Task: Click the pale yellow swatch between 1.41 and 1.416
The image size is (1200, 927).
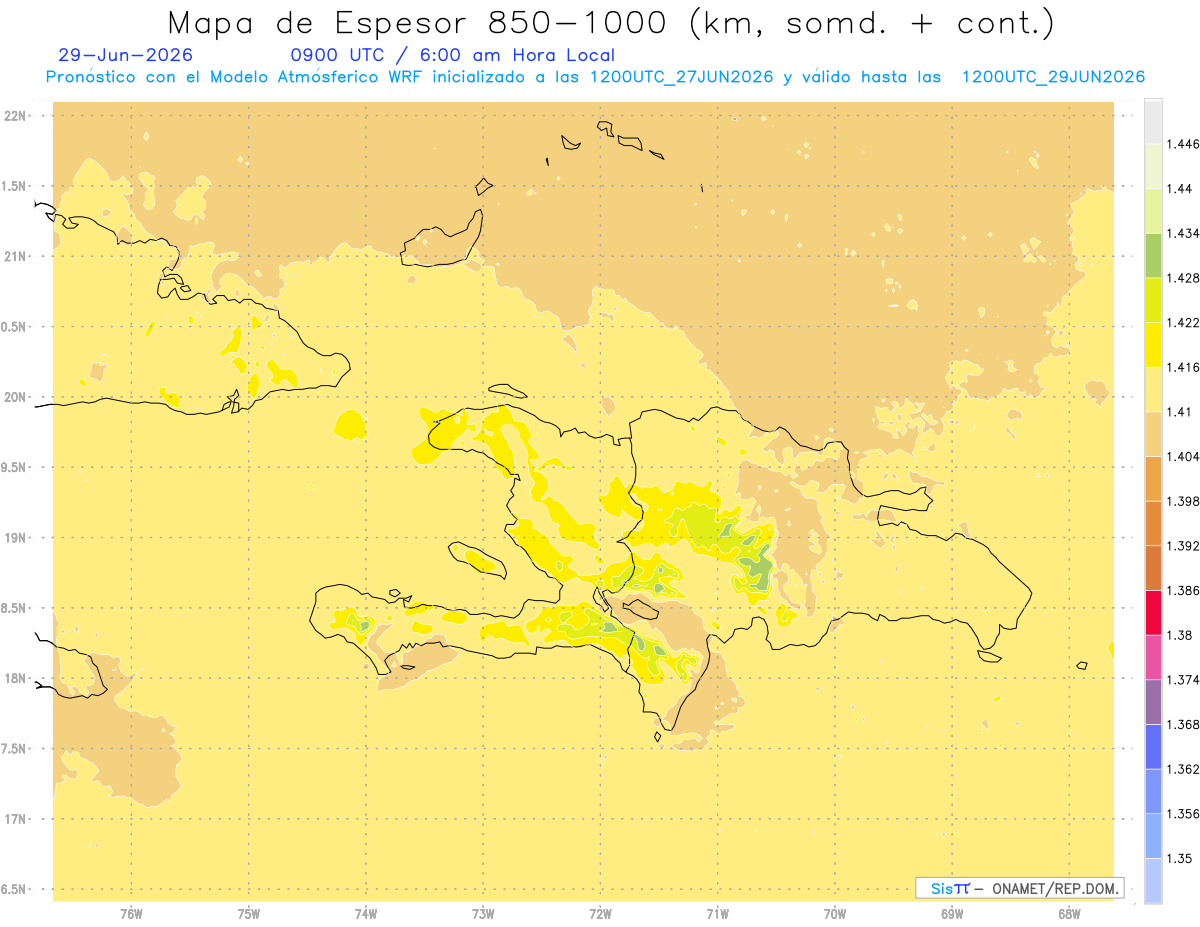Action: (x=1153, y=389)
